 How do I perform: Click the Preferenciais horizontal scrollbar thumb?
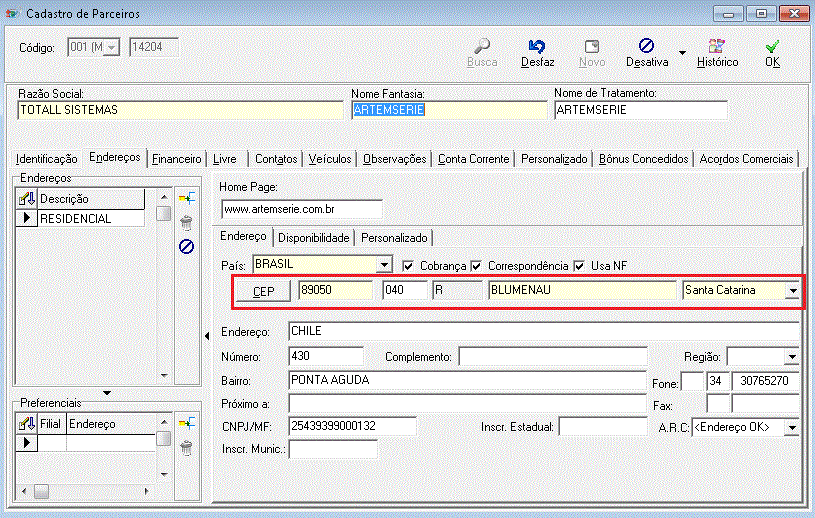(x=41, y=491)
